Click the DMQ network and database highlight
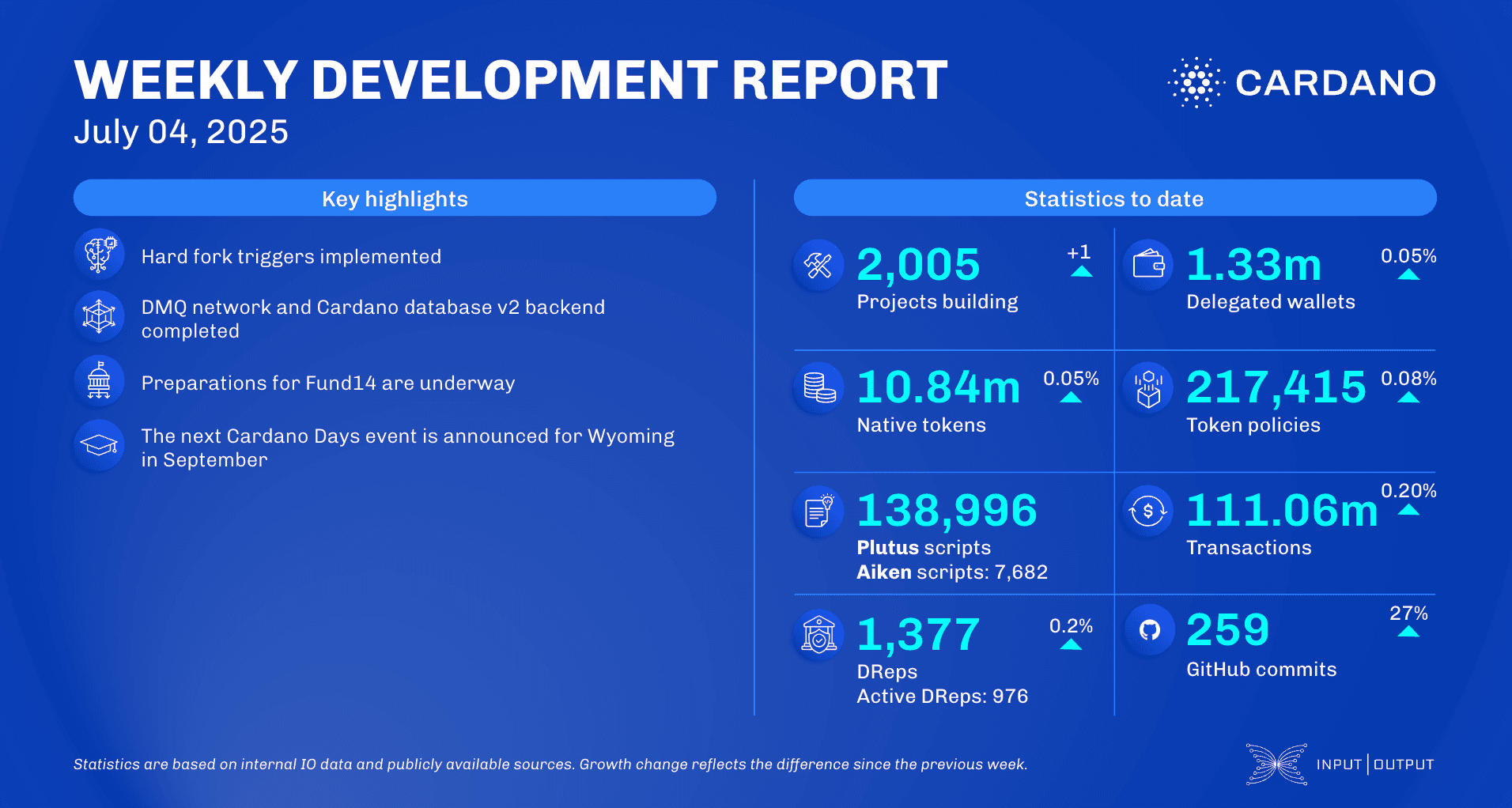Image resolution: width=1512 pixels, height=808 pixels. click(x=373, y=319)
